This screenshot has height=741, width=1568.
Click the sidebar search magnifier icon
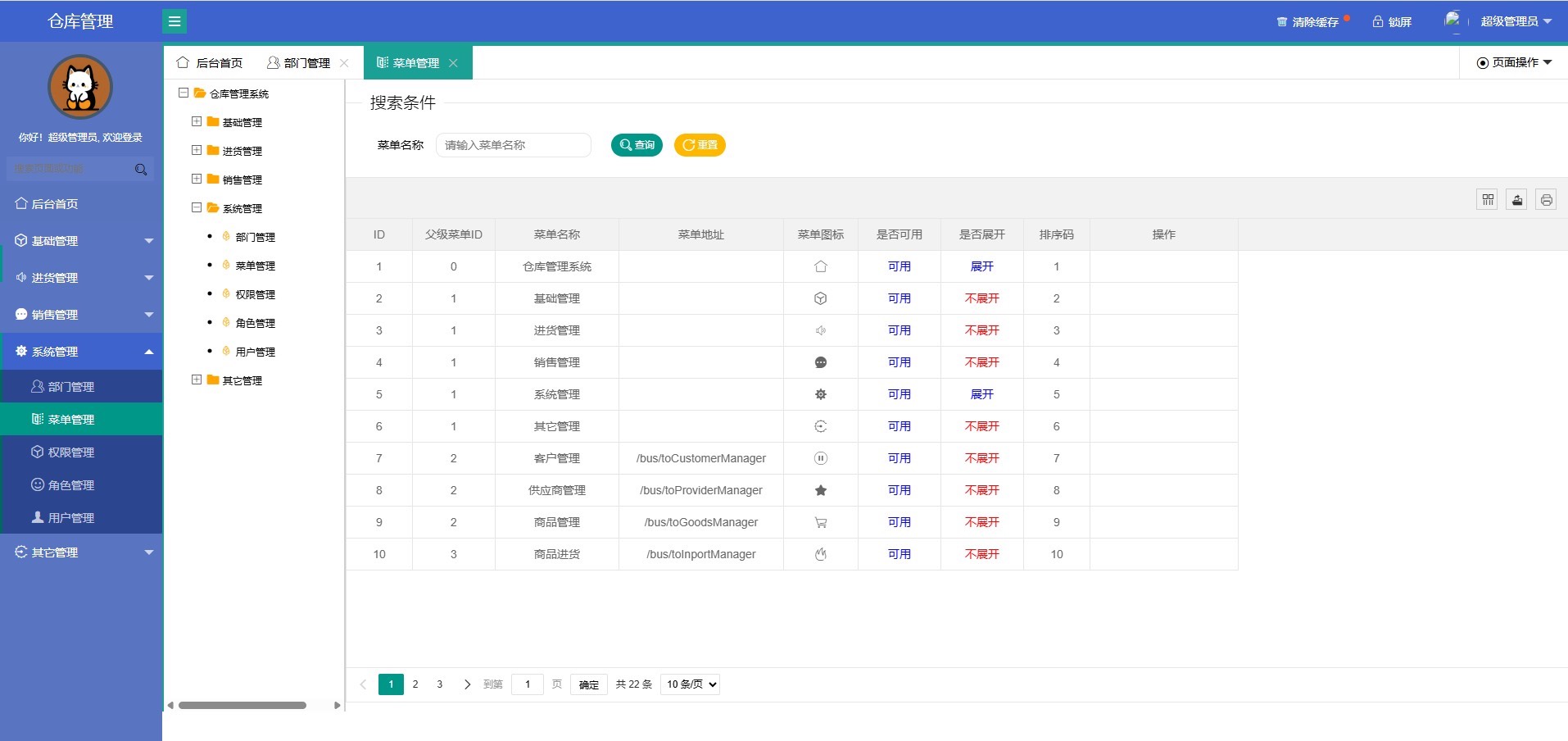point(141,169)
